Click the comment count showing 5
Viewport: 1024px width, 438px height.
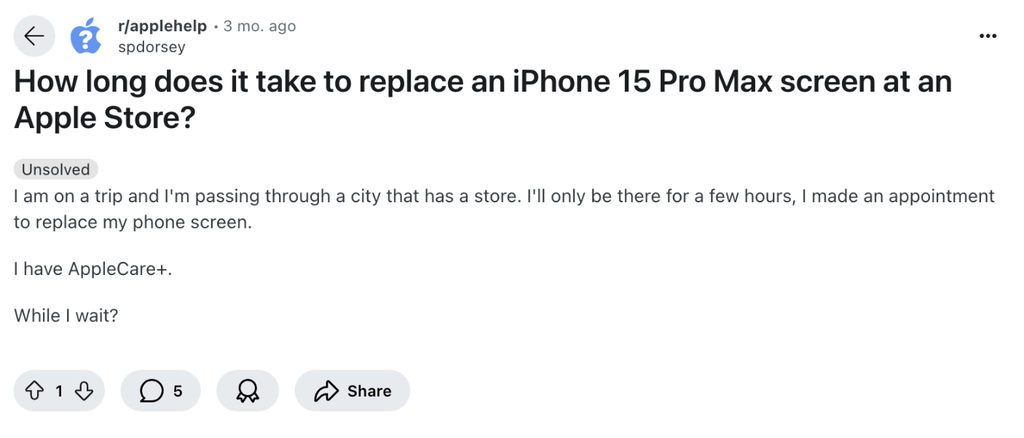coord(178,391)
